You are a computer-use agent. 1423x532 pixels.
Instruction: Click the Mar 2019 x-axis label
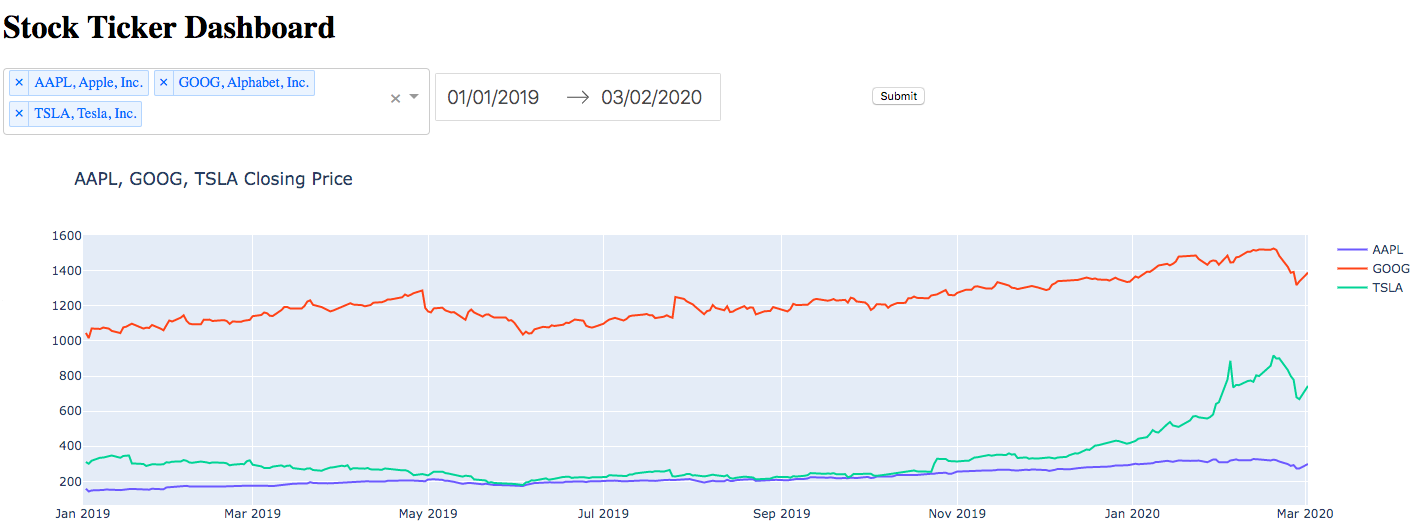pyautogui.click(x=252, y=514)
